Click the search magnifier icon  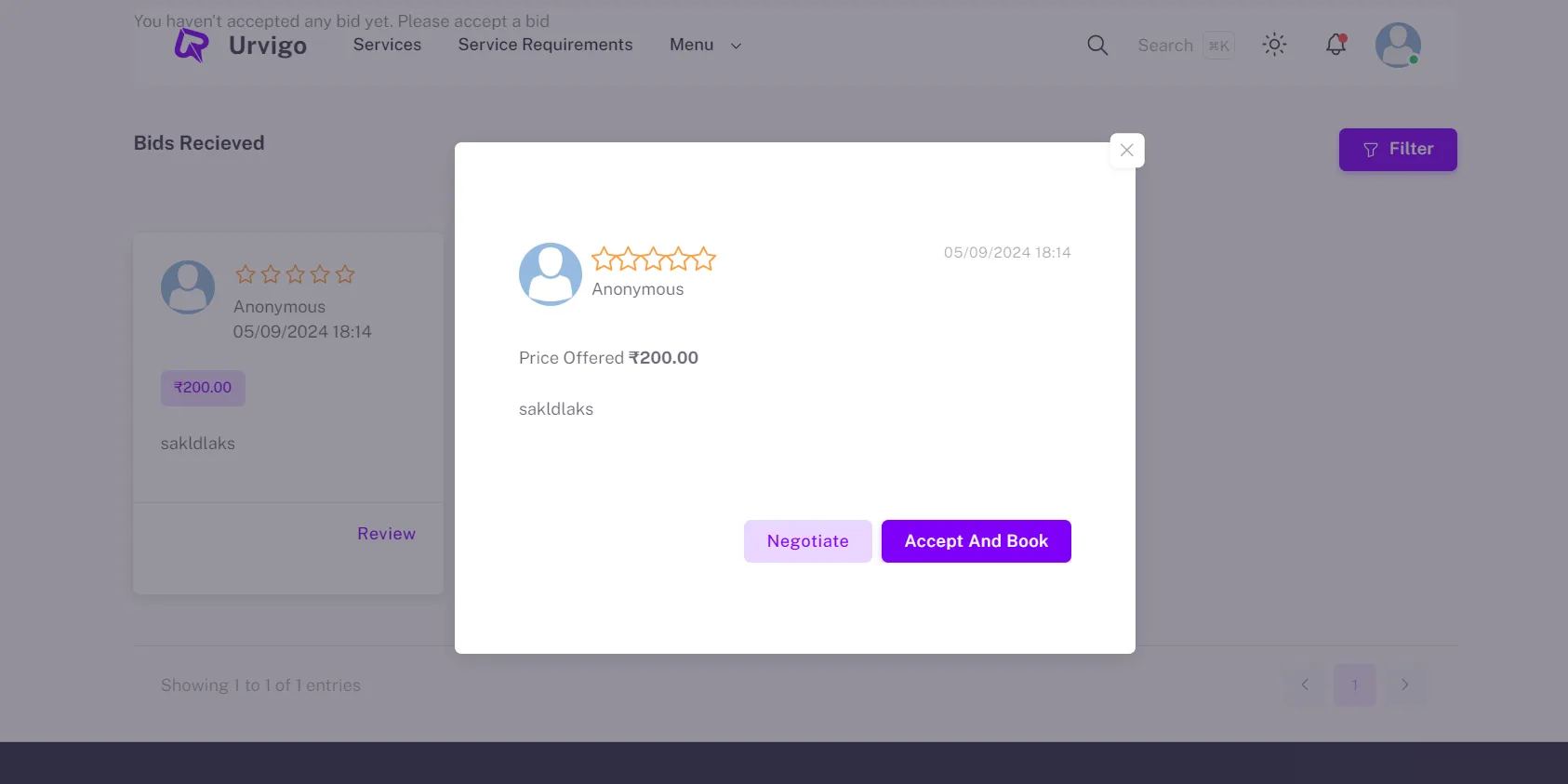1097,46
